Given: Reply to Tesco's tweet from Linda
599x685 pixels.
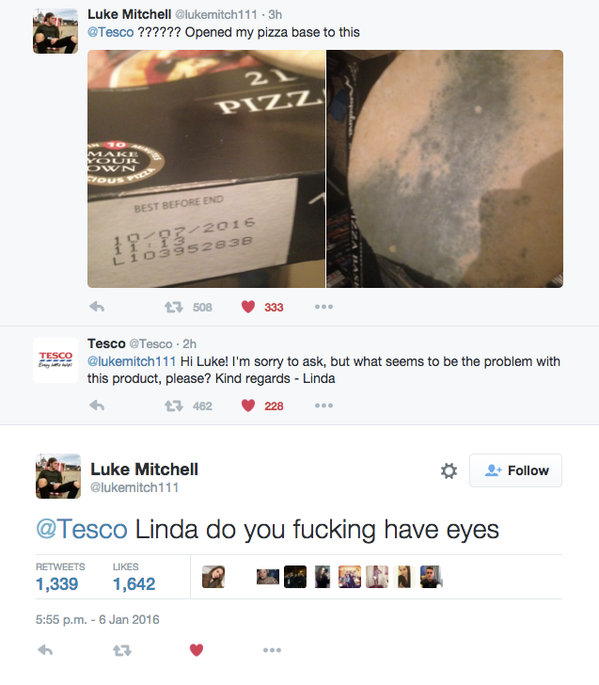Looking at the screenshot, I should (x=97, y=406).
